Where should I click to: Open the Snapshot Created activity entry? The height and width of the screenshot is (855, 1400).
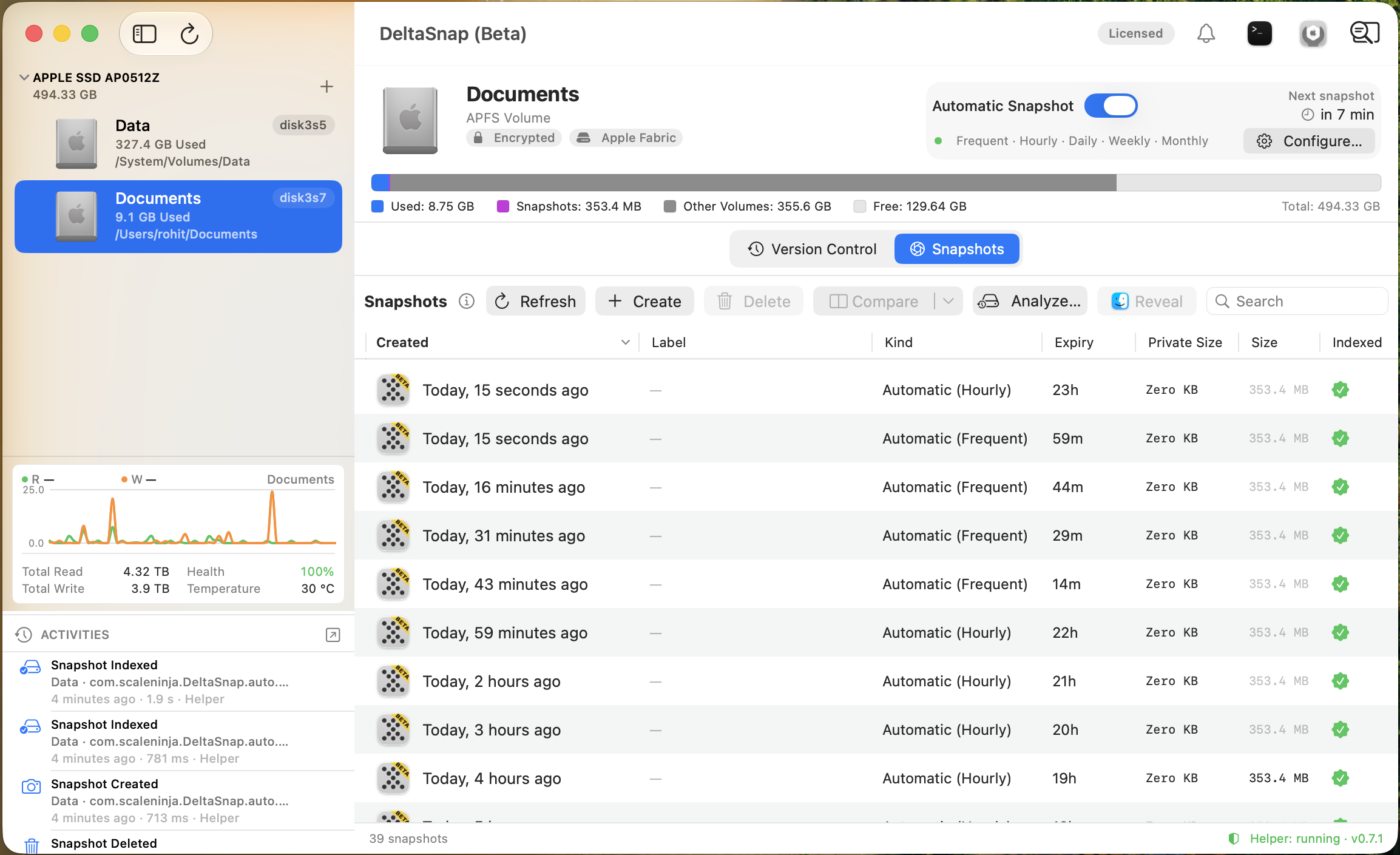click(x=178, y=801)
